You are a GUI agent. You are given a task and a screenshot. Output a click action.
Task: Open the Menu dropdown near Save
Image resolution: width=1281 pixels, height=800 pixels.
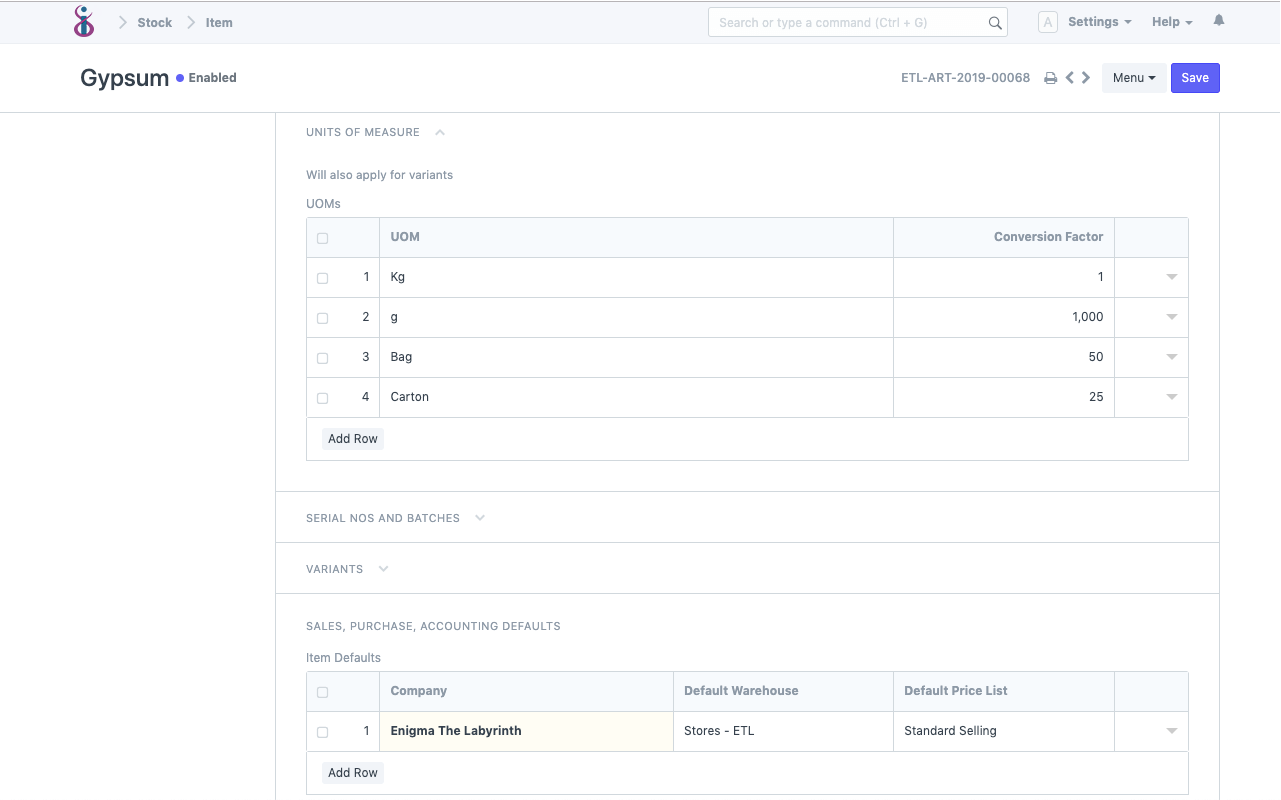[x=1134, y=77]
